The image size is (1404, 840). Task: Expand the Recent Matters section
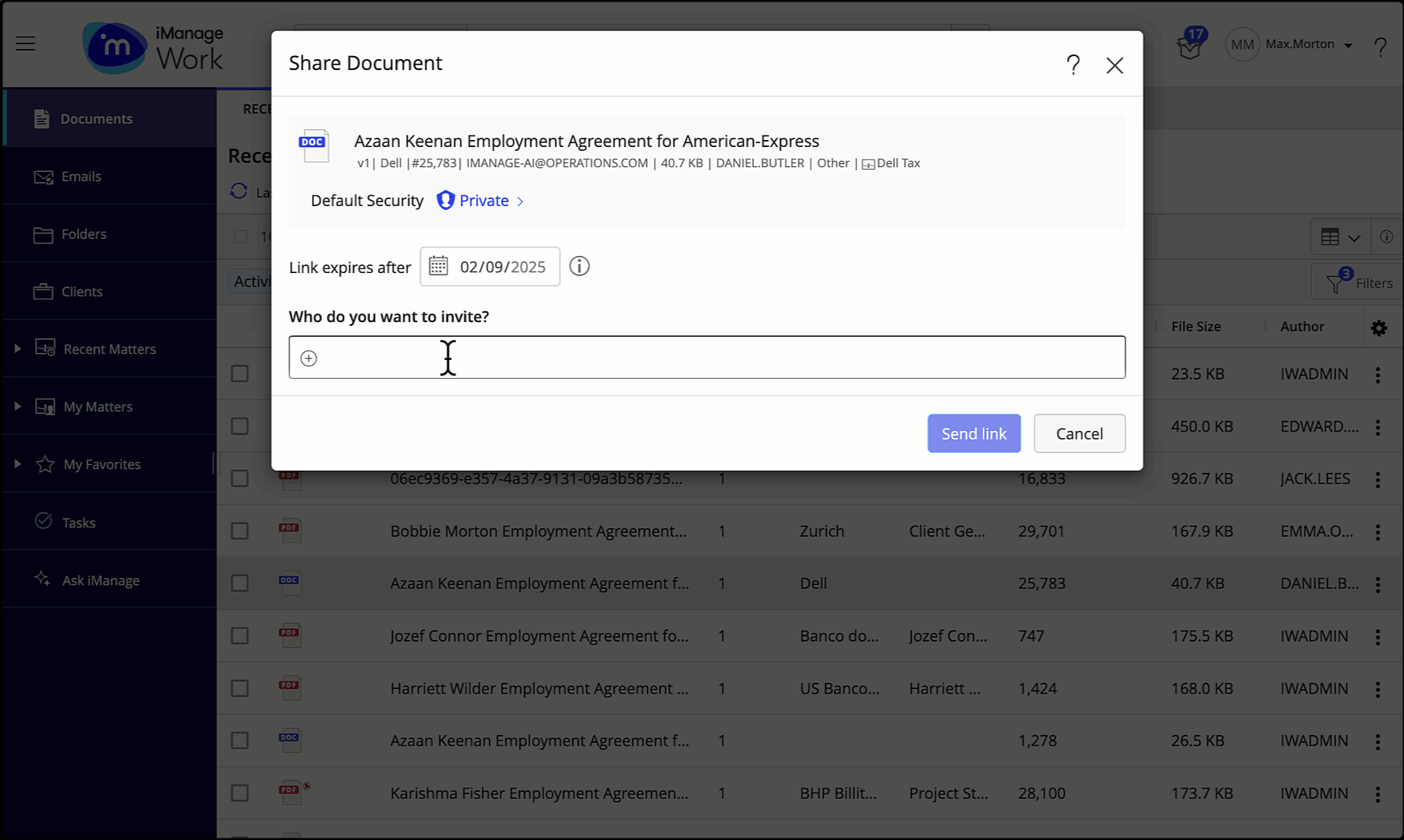pos(17,348)
